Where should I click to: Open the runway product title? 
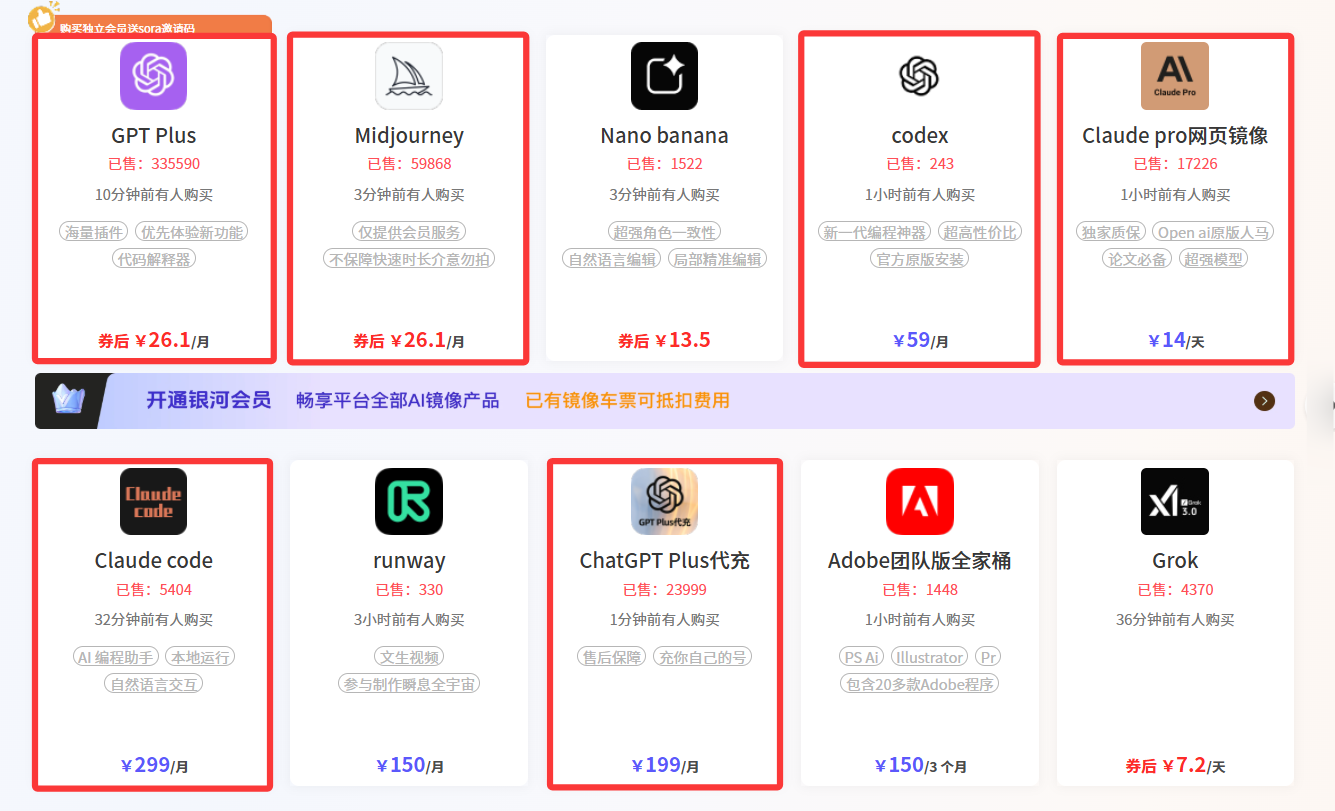click(x=409, y=561)
